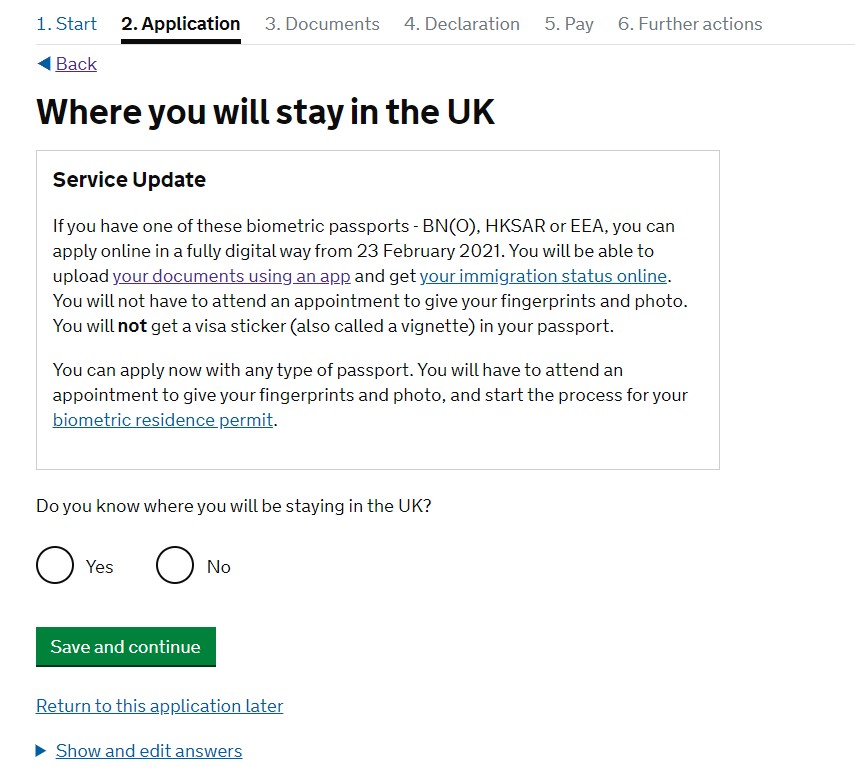Follow 'your immigration status online' link
855x783 pixels.
[543, 276]
